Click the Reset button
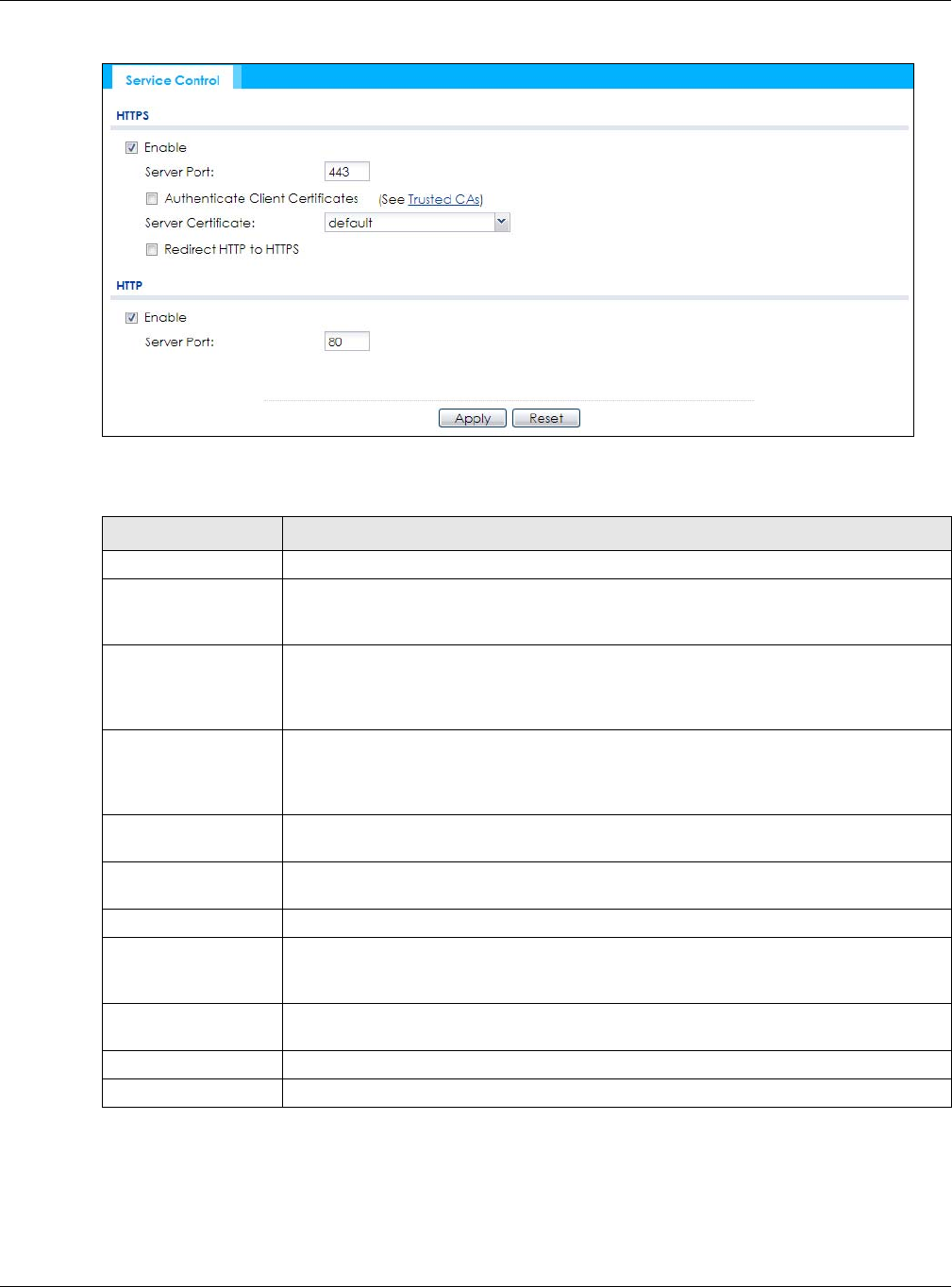 546,418
